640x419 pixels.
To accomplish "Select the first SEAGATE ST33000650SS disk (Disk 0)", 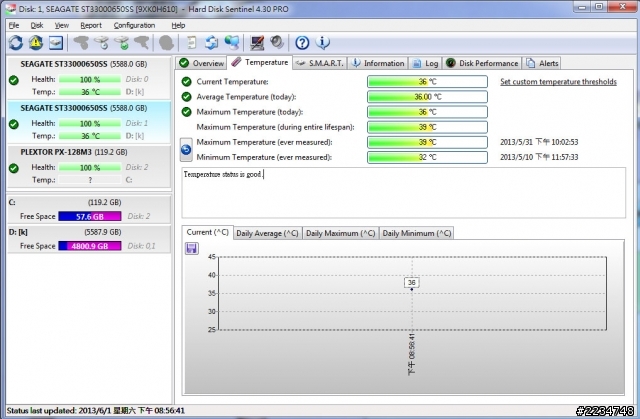I will click(x=89, y=78).
